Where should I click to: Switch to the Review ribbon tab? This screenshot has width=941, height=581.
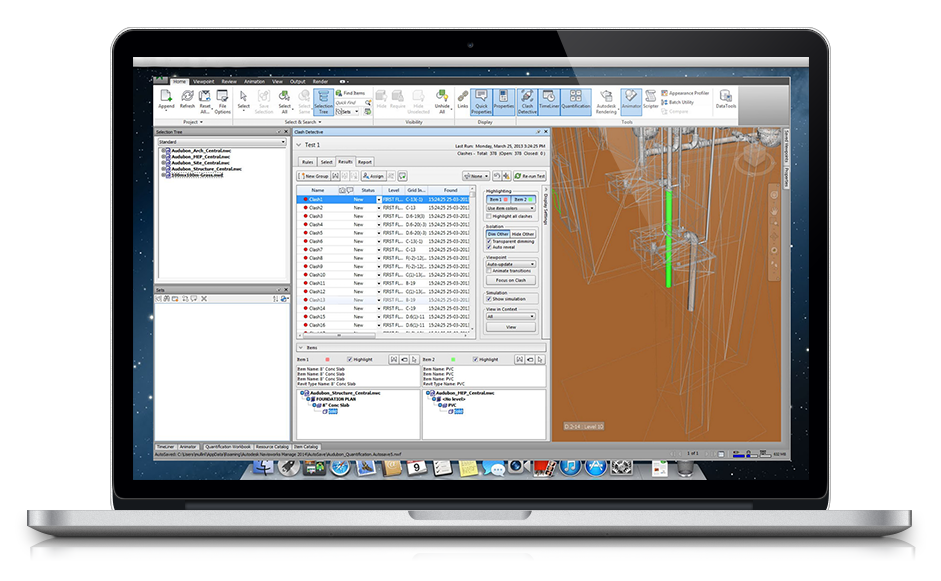tap(229, 82)
